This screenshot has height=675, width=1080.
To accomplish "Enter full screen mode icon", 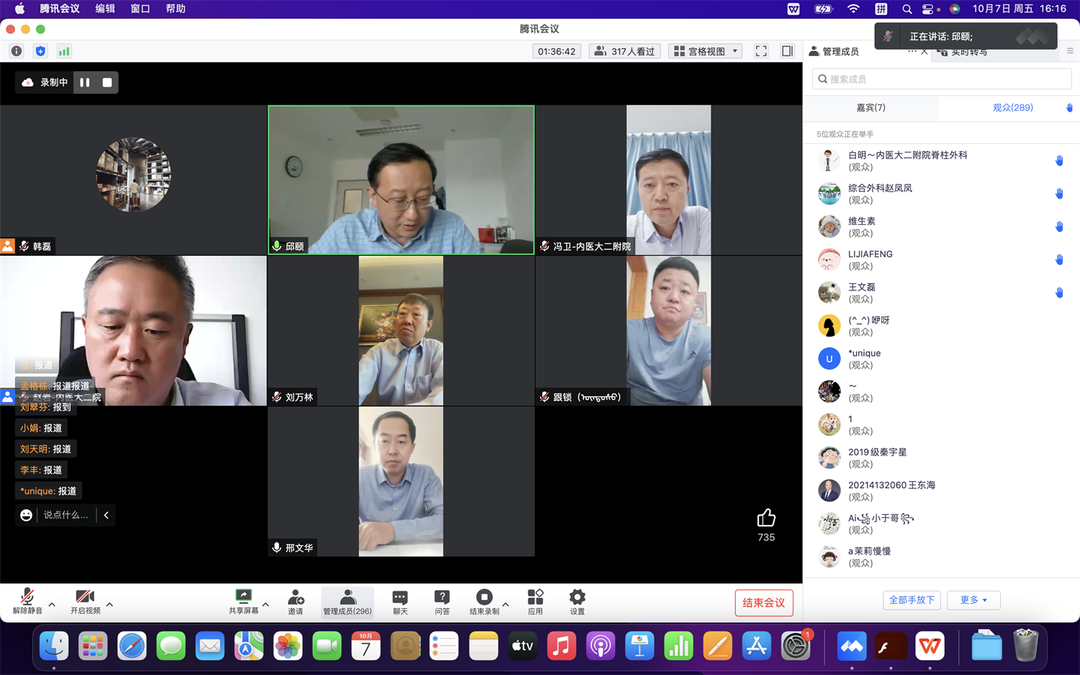I will click(x=761, y=51).
